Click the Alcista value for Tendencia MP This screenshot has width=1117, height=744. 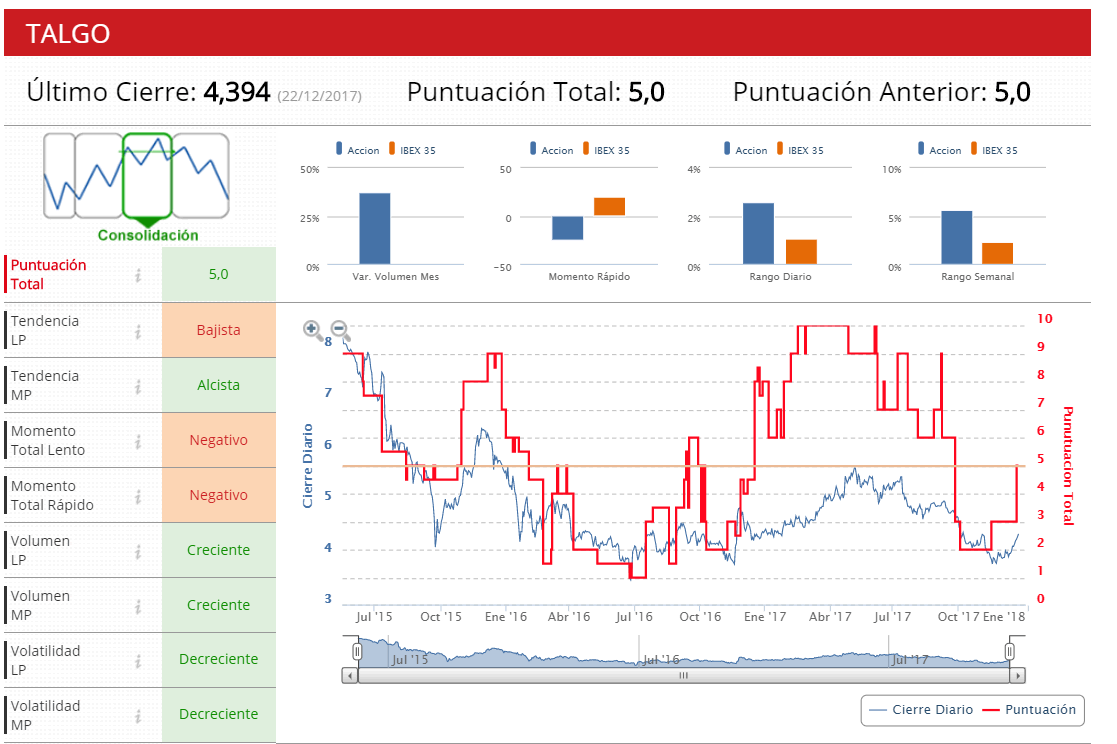click(219, 385)
